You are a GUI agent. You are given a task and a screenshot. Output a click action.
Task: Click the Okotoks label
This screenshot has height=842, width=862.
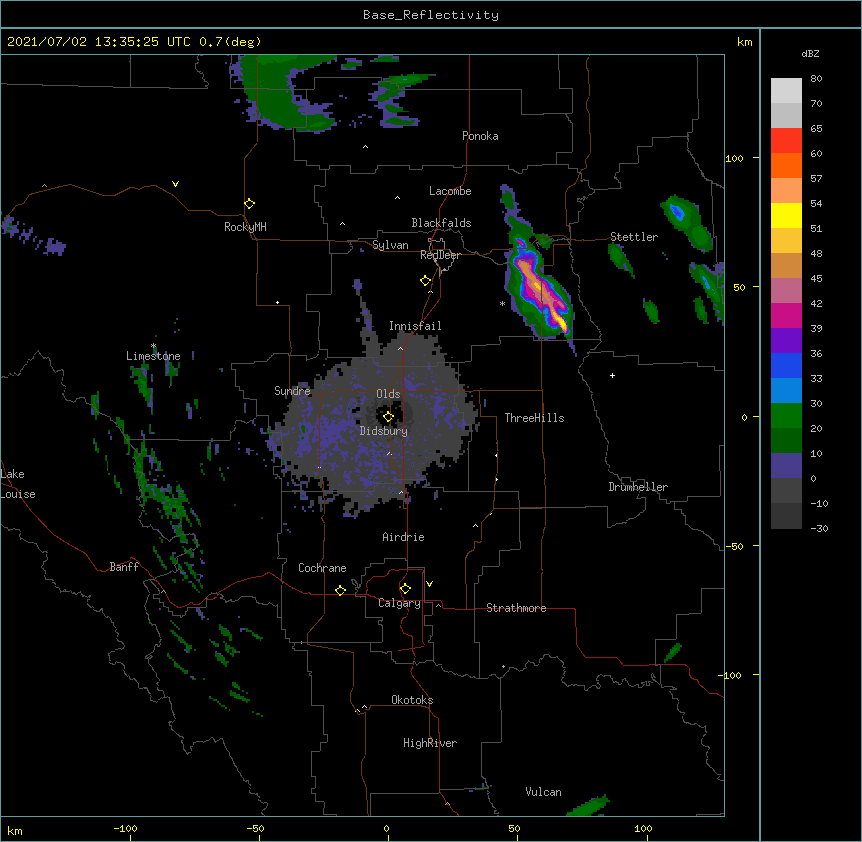412,700
